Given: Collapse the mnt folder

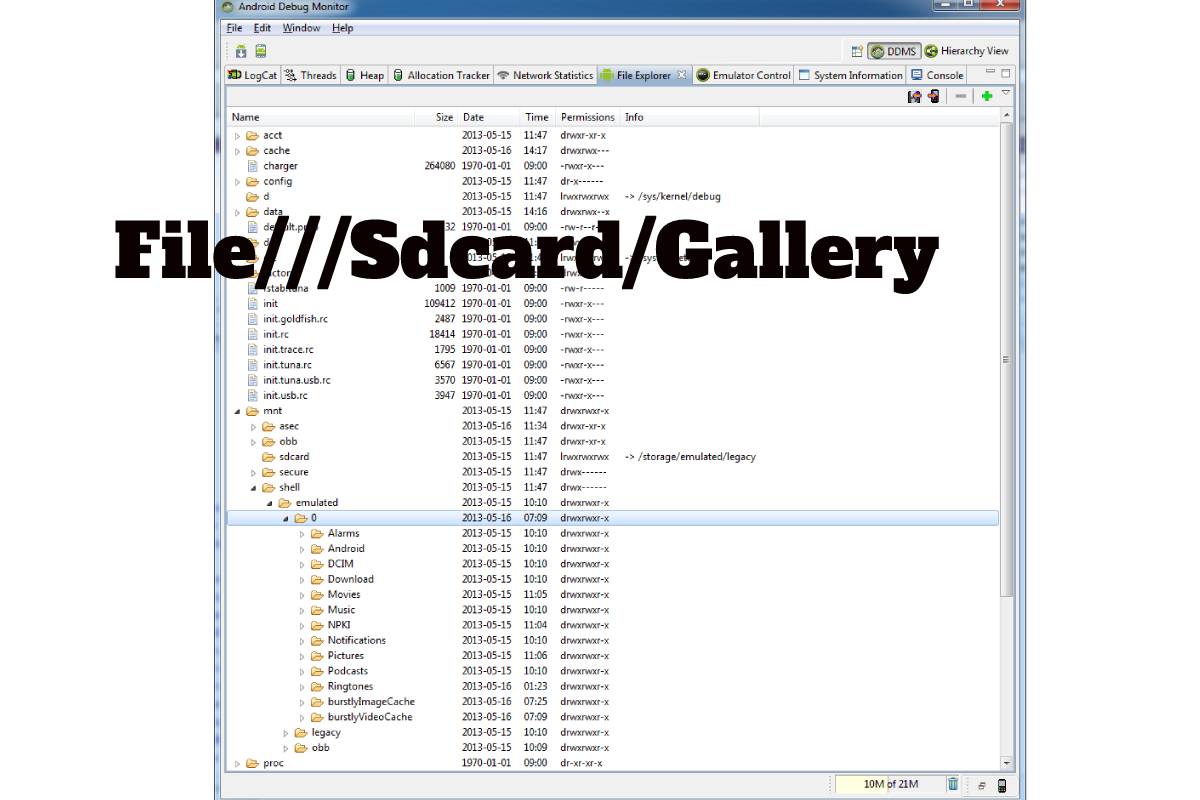Looking at the screenshot, I should (238, 411).
